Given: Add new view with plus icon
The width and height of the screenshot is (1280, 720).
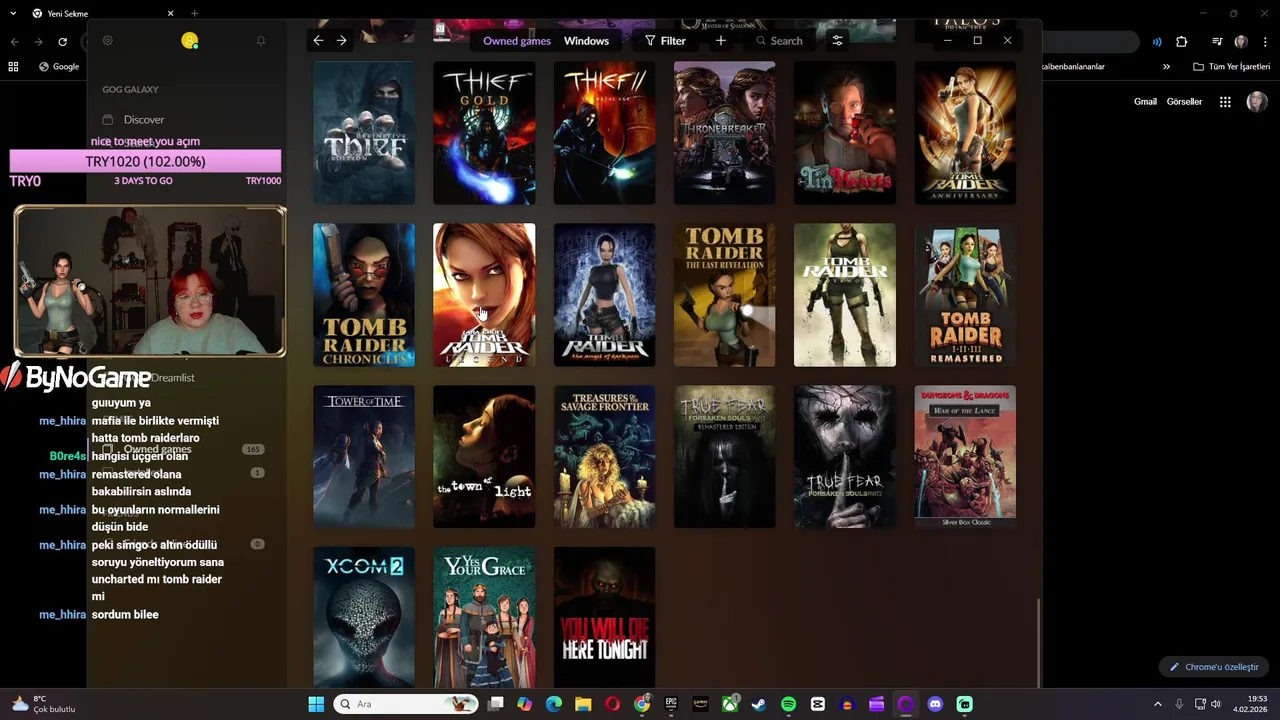Looking at the screenshot, I should (x=721, y=41).
